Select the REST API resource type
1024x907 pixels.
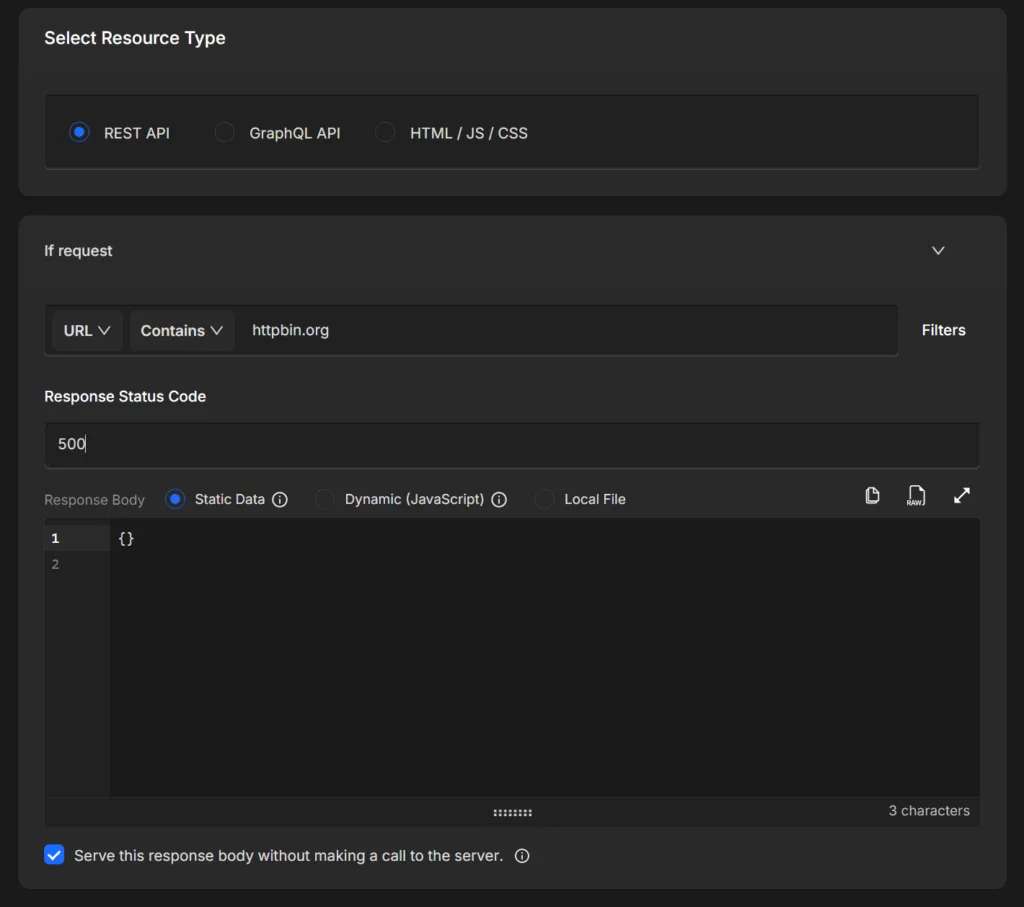click(79, 133)
